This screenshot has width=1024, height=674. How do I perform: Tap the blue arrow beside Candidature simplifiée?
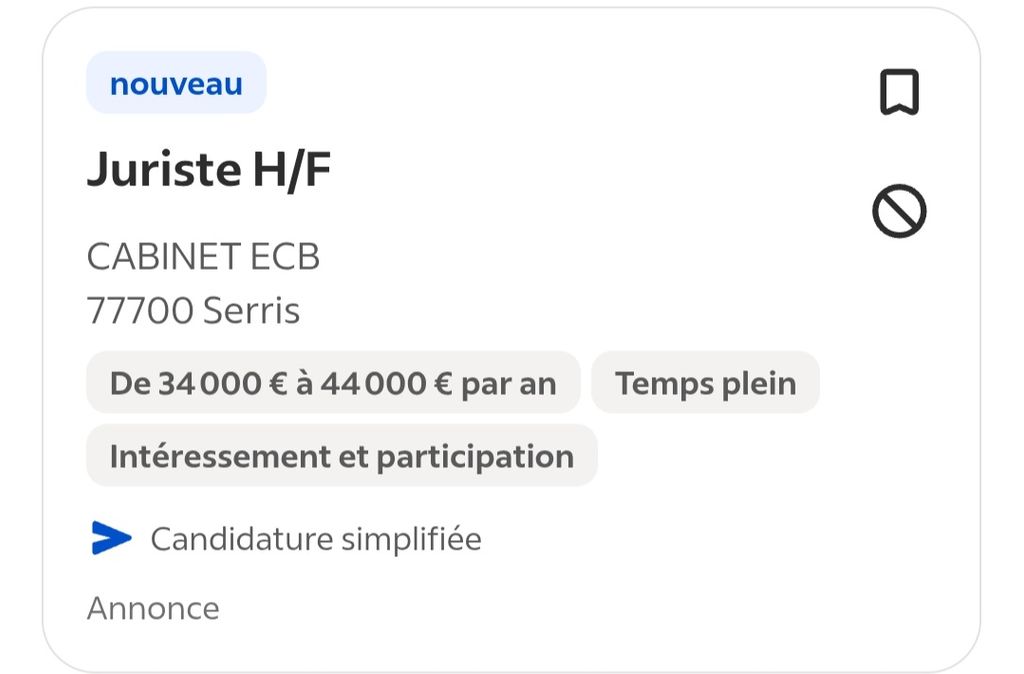coord(111,538)
